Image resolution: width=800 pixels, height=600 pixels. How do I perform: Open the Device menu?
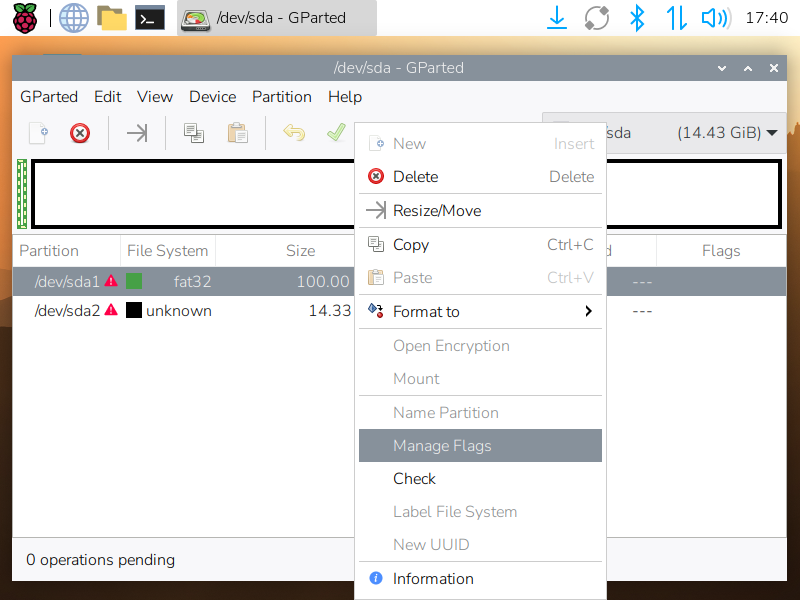click(212, 97)
